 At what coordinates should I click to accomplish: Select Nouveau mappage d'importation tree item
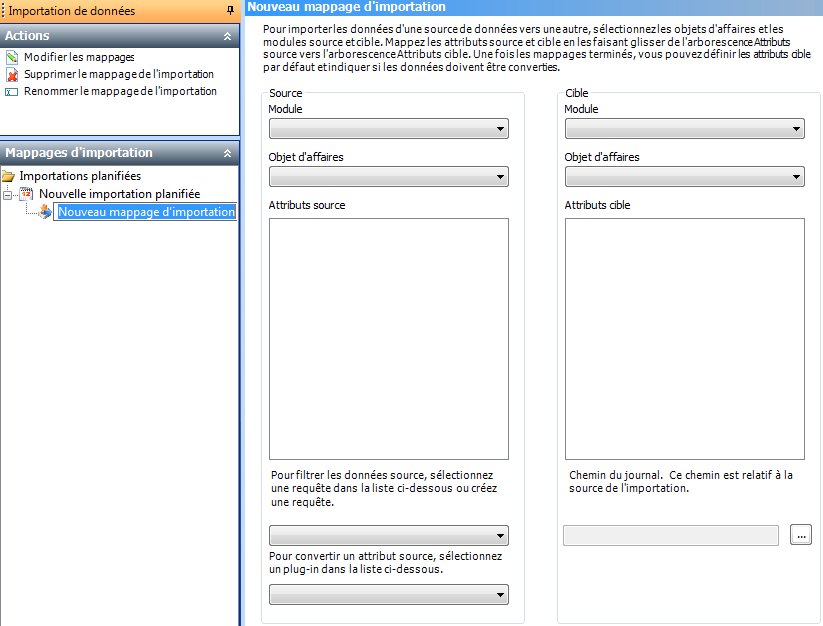point(146,212)
